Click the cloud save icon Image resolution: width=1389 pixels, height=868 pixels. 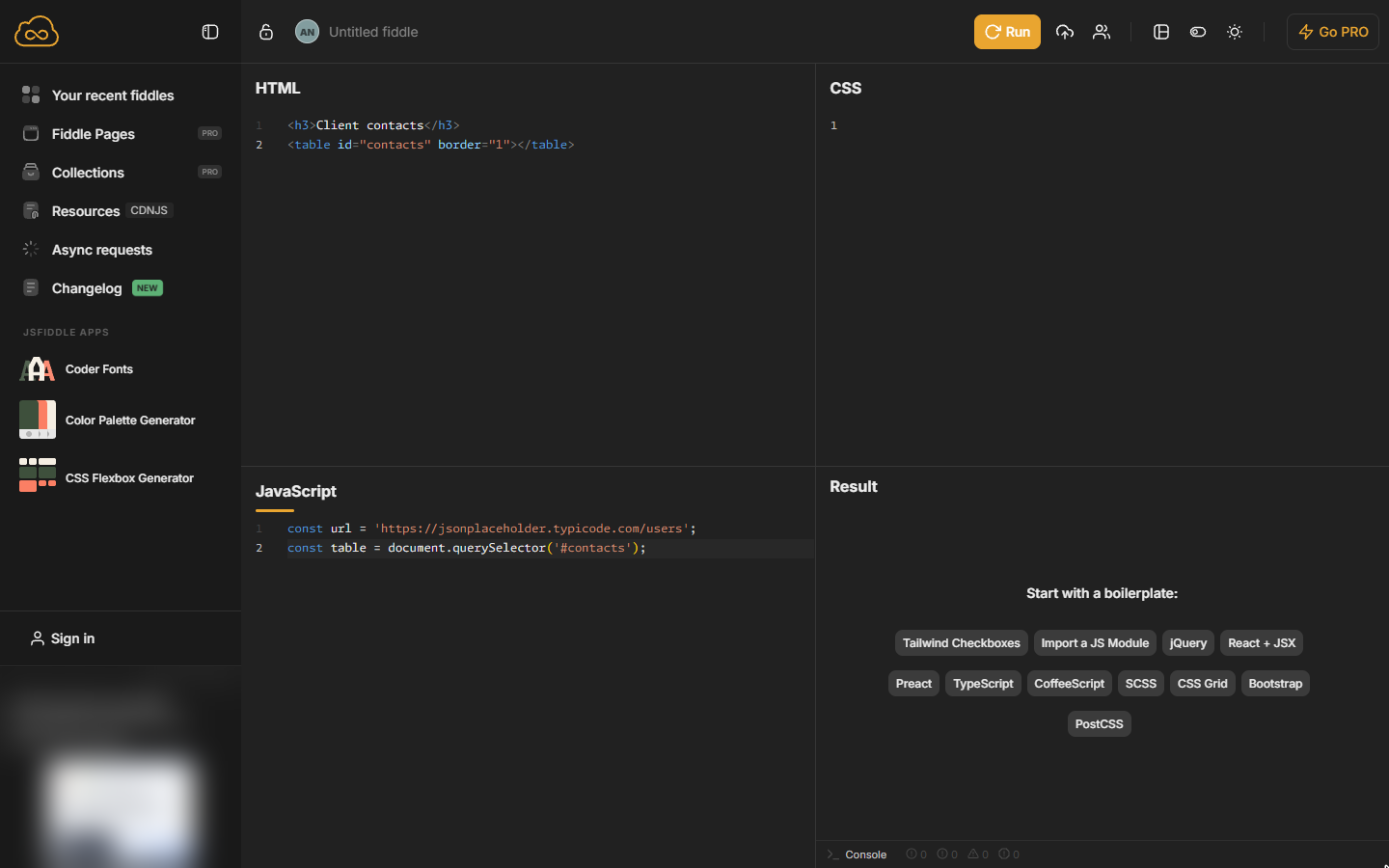point(1065,32)
